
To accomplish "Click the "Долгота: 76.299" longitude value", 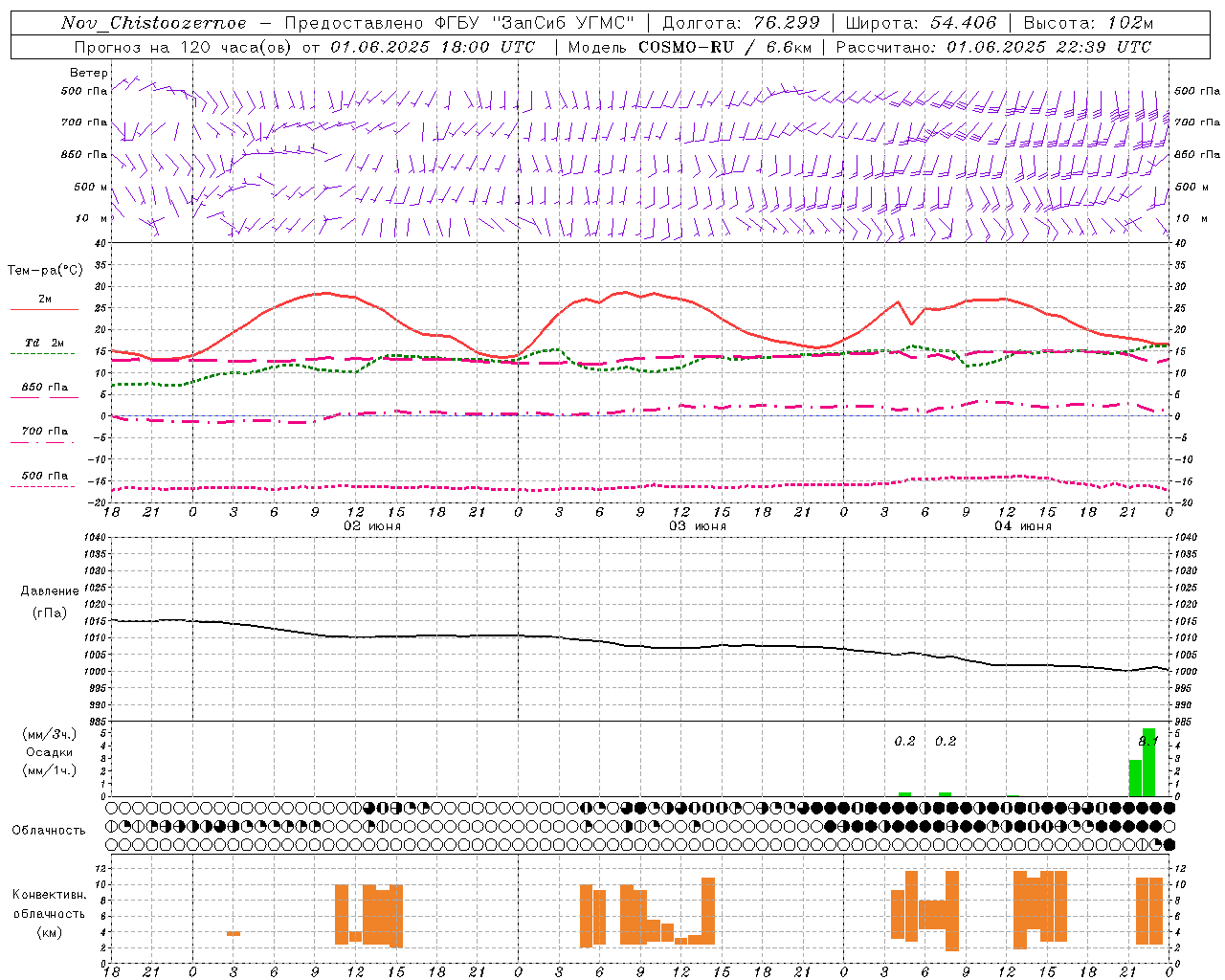I will (x=741, y=23).
